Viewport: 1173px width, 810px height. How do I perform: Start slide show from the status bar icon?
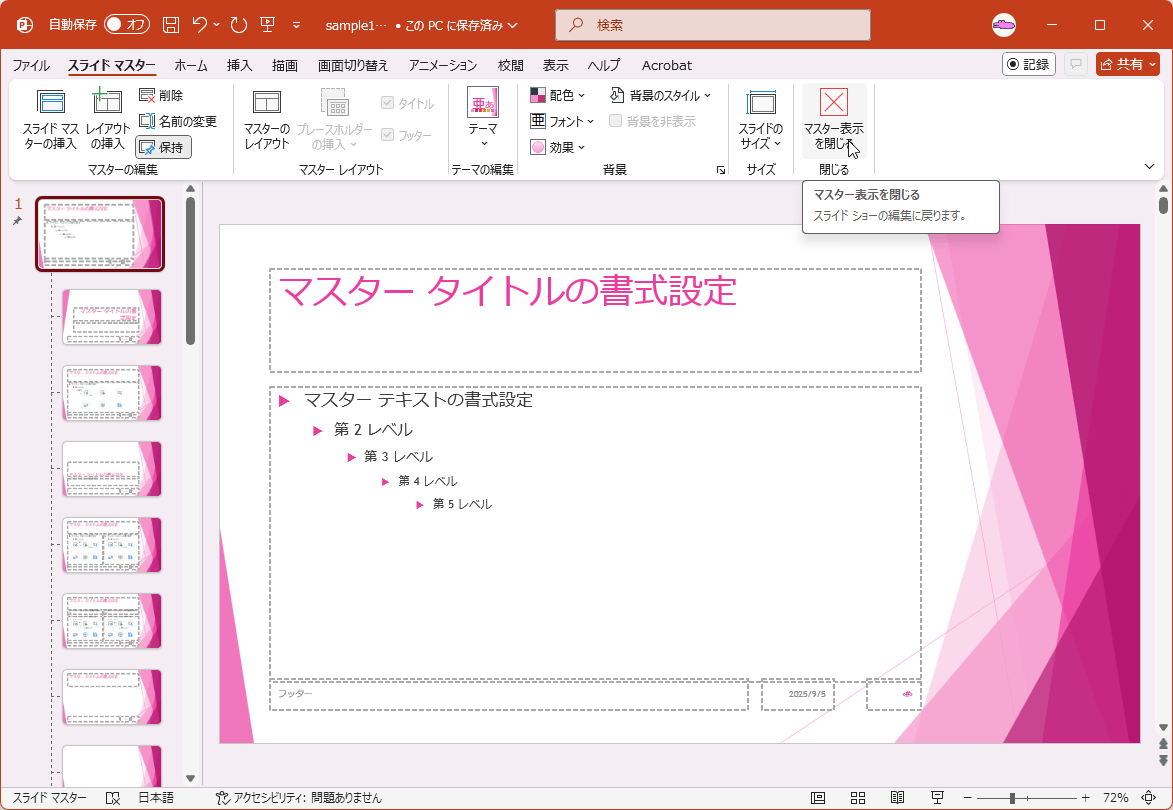coord(937,798)
